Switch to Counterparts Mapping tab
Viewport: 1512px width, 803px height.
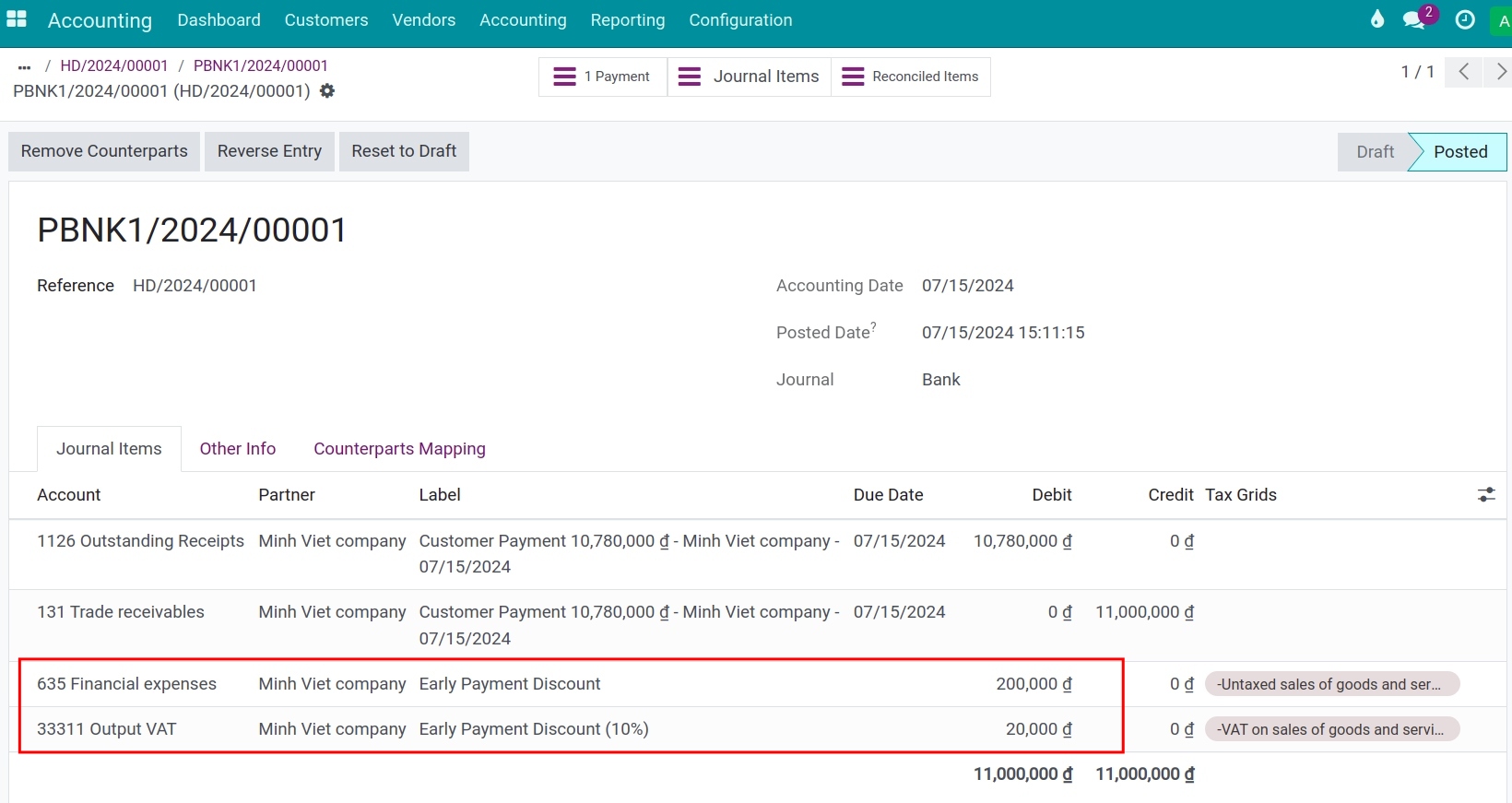pyautogui.click(x=399, y=449)
